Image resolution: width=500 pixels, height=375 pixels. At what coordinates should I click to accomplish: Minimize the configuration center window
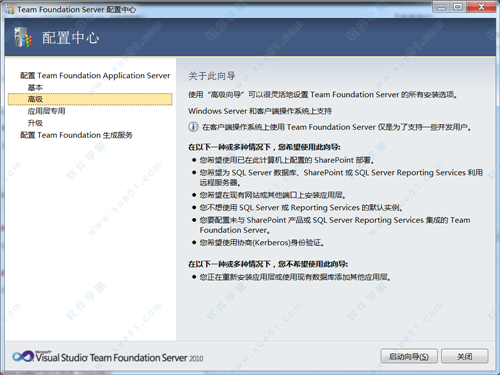(x=441, y=7)
